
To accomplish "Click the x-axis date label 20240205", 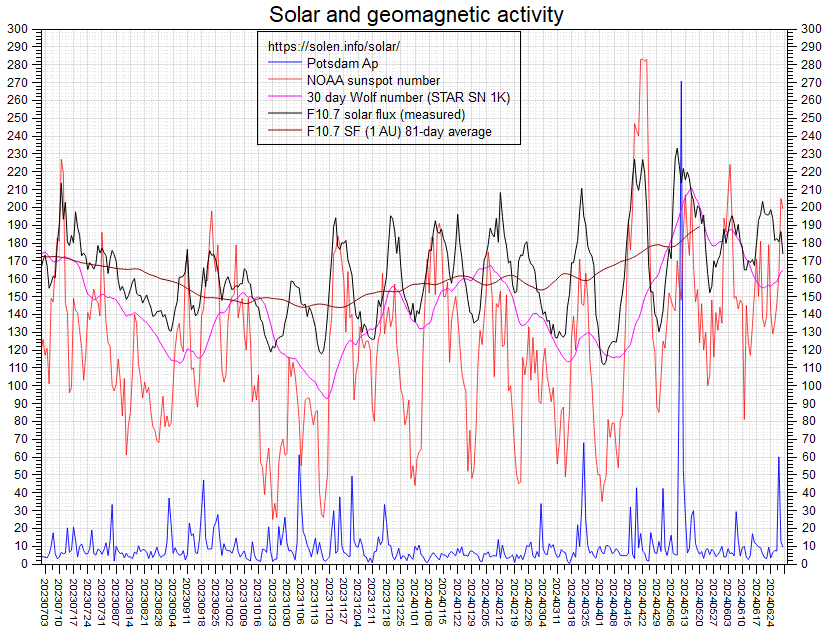I will point(485,602).
